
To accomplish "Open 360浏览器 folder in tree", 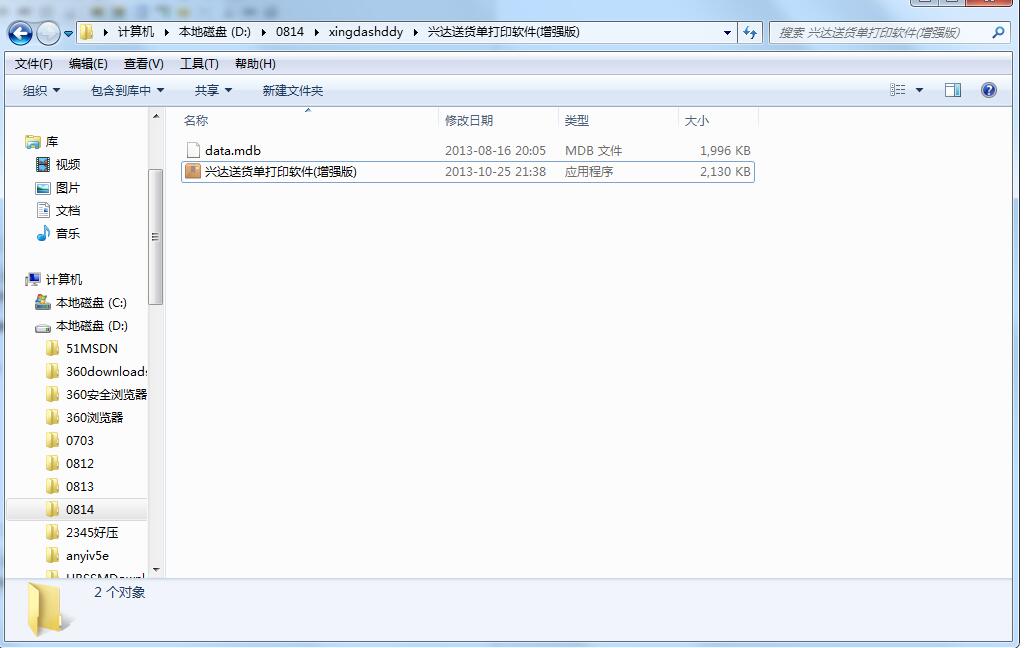I will (94, 417).
